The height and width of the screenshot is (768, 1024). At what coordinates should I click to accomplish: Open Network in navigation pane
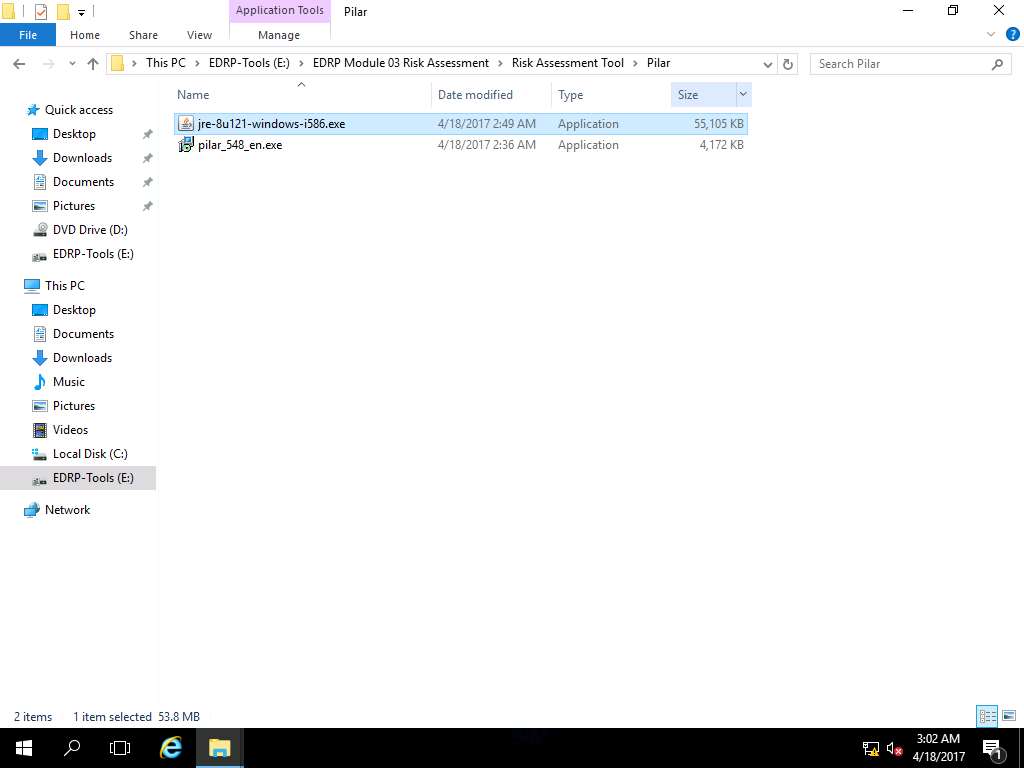coord(67,510)
